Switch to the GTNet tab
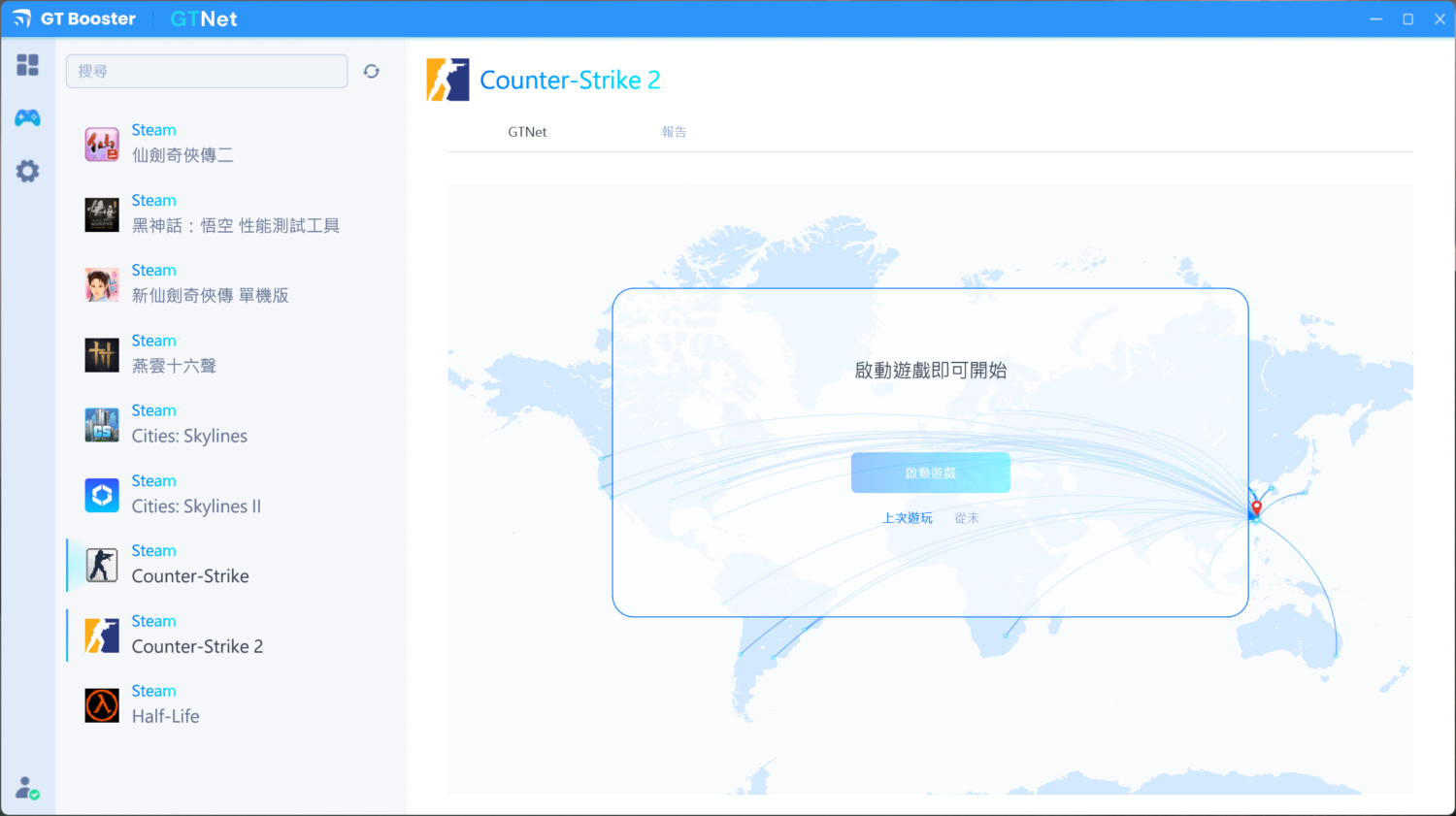This screenshot has width=1456, height=816. click(x=527, y=132)
